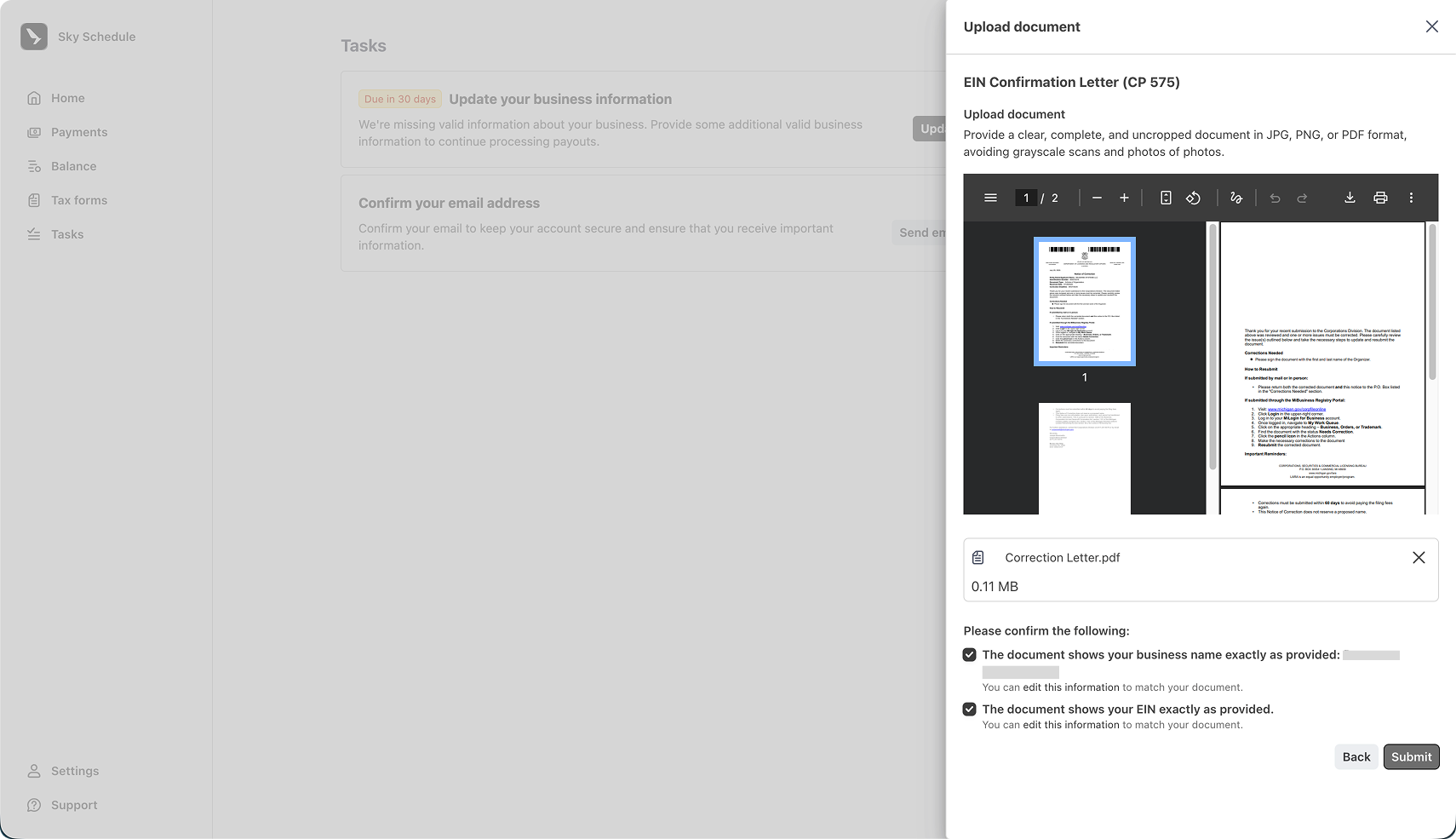Image resolution: width=1456 pixels, height=839 pixels.
Task: Toggle the PDF sidebar hamburger menu
Action: (990, 198)
